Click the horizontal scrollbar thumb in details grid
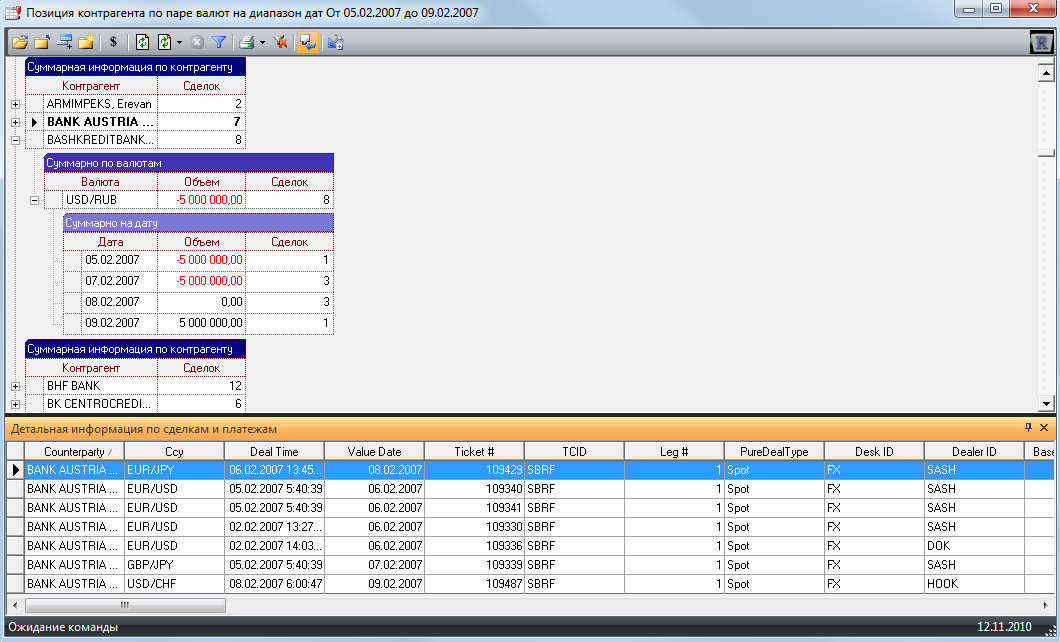The width and height of the screenshot is (1060, 642). 125,605
